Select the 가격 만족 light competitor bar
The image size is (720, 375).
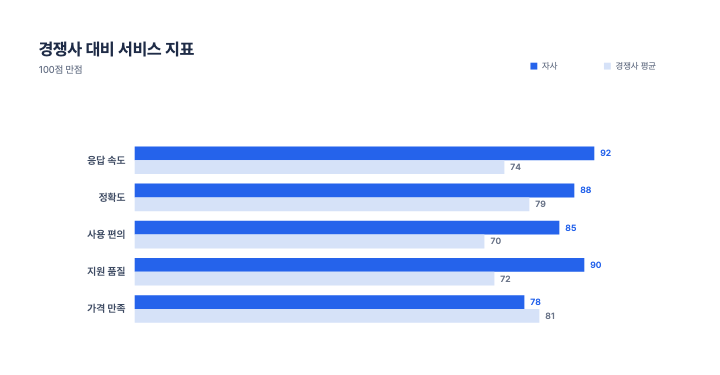(x=337, y=316)
